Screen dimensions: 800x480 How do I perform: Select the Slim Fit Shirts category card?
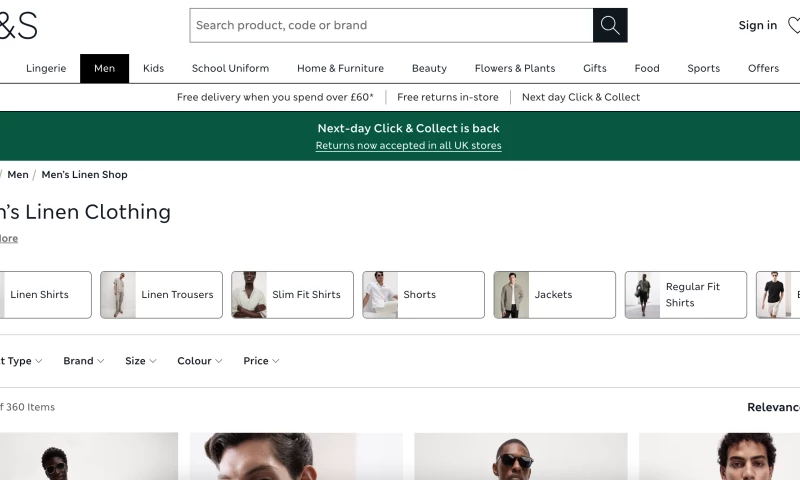point(292,295)
